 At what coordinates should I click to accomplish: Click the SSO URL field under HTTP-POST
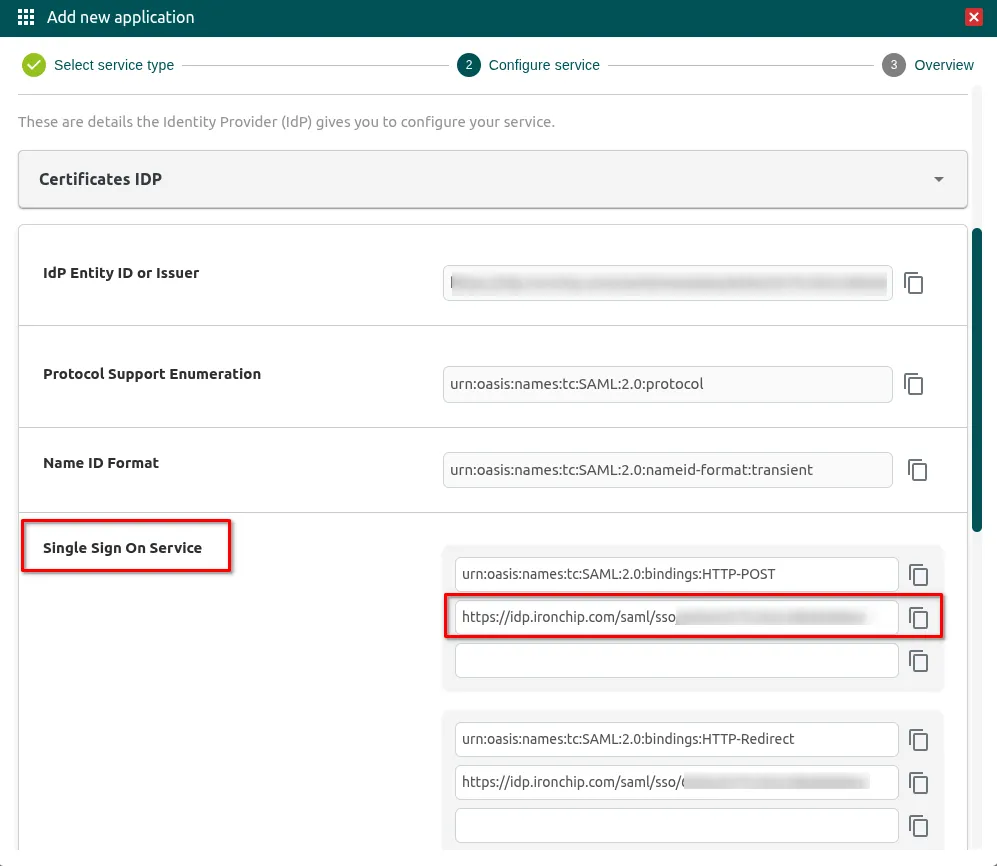[x=677, y=617]
